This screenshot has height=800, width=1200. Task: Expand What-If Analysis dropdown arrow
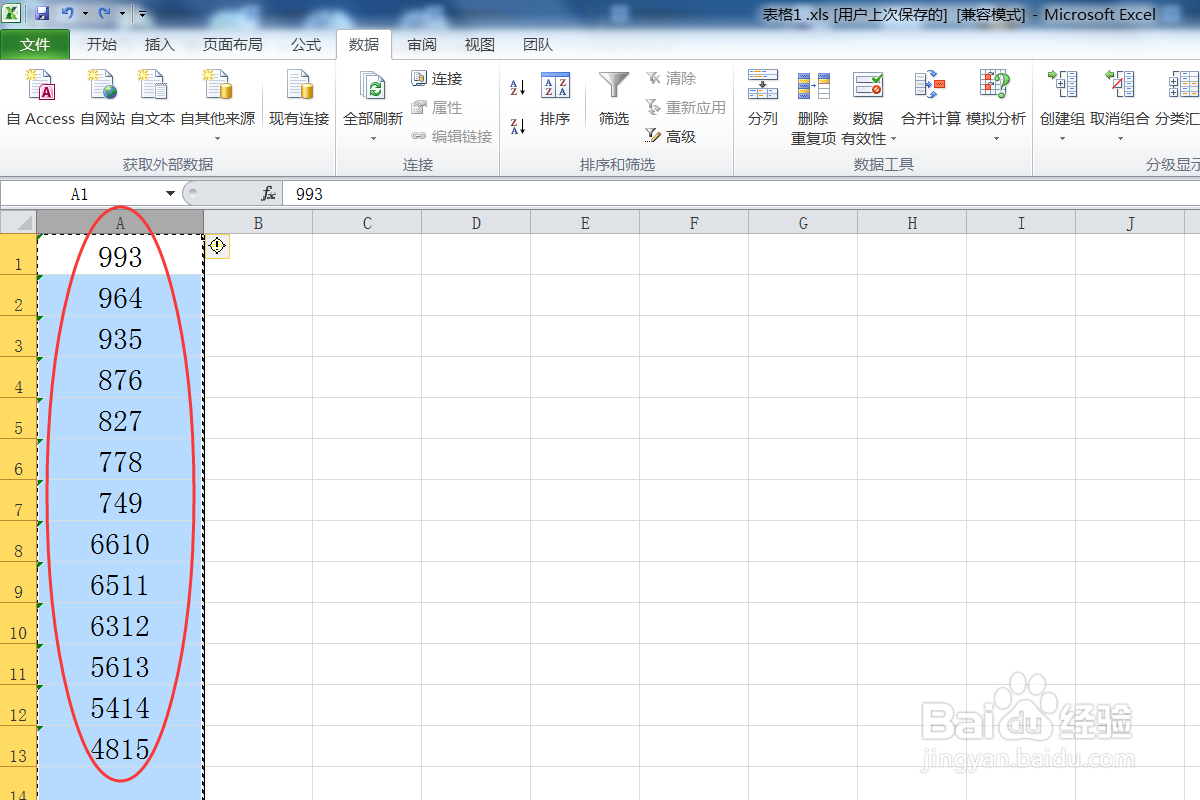(x=996, y=138)
